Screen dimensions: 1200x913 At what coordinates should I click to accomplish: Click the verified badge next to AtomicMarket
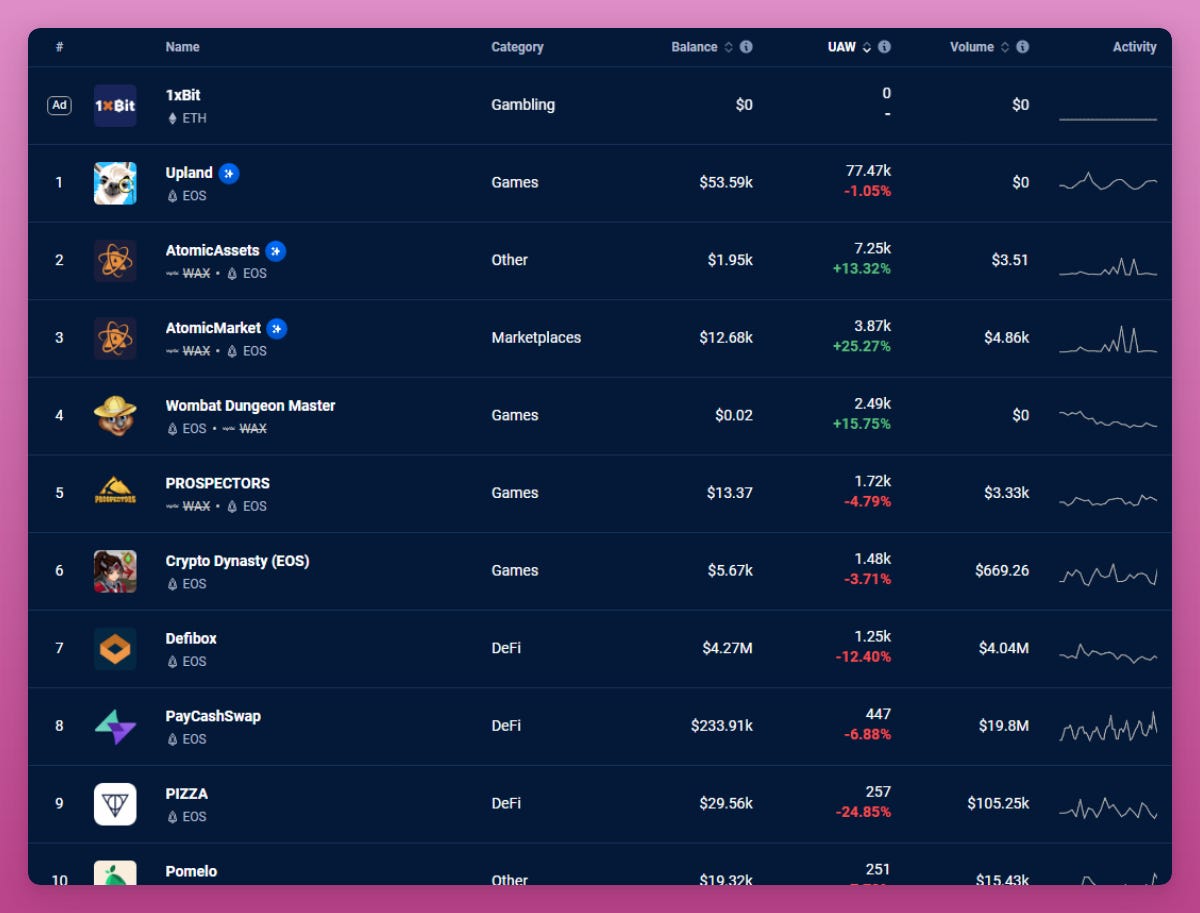[x=276, y=328]
